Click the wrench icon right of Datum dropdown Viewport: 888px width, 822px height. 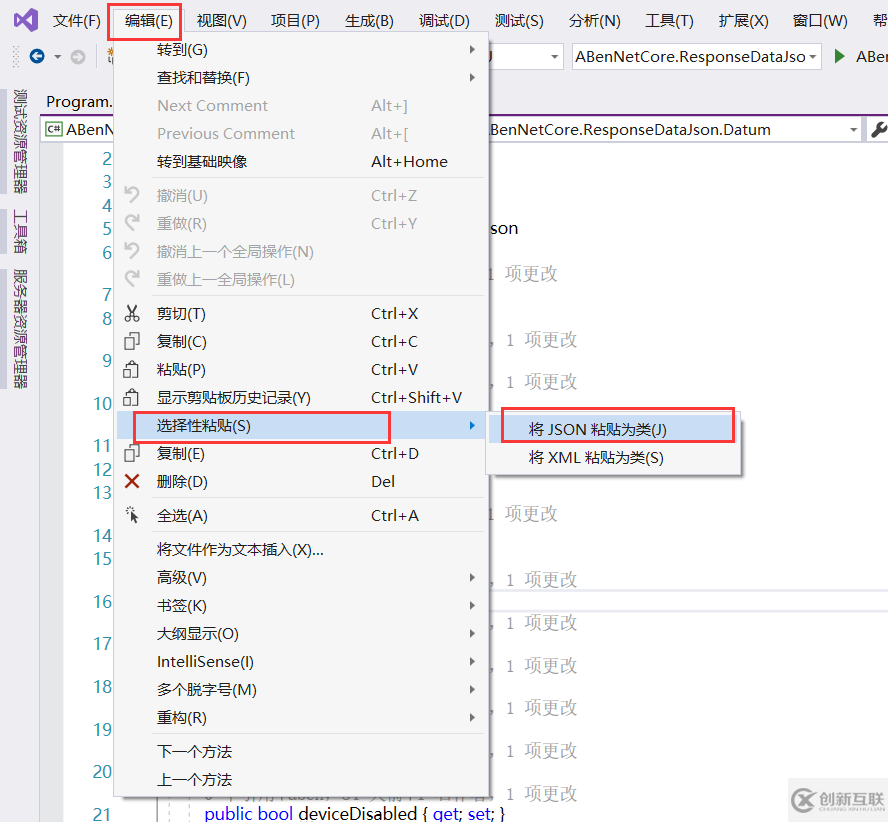(879, 130)
